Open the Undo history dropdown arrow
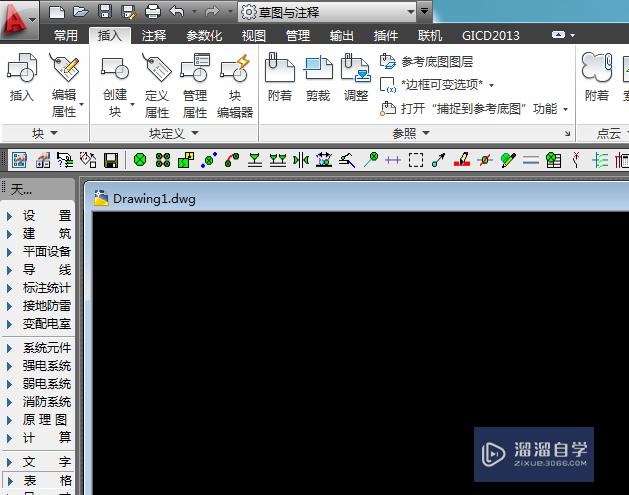 [195, 12]
